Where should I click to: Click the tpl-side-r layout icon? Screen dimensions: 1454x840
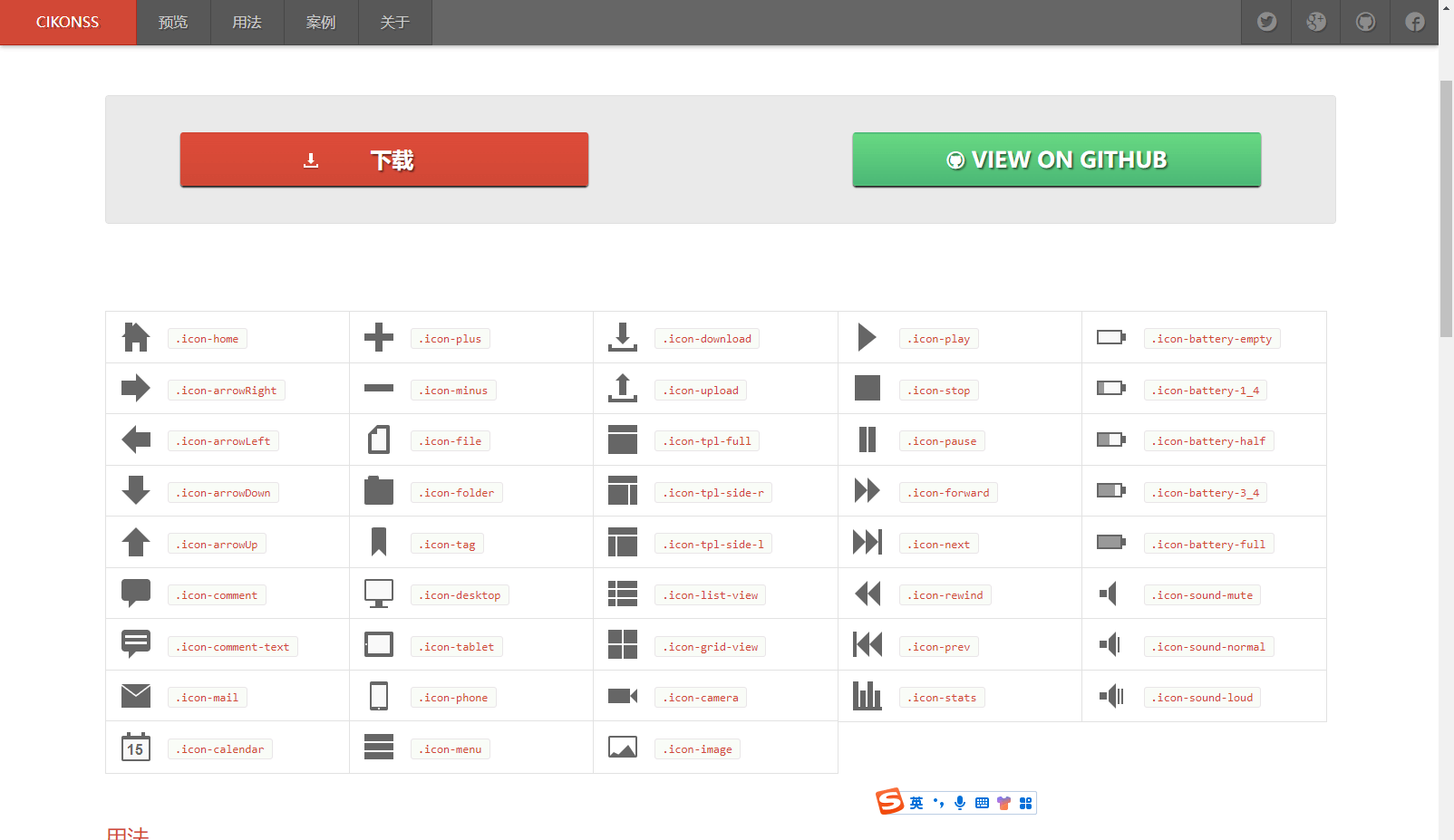coord(623,491)
